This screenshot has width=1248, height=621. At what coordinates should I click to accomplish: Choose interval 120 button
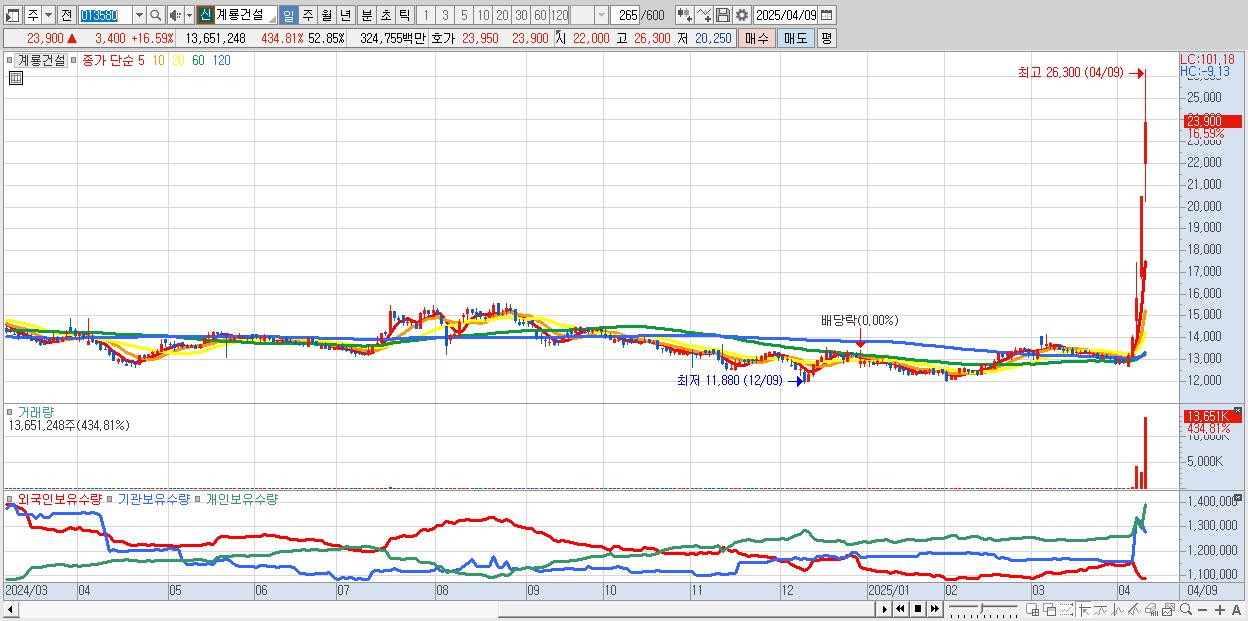coord(559,15)
